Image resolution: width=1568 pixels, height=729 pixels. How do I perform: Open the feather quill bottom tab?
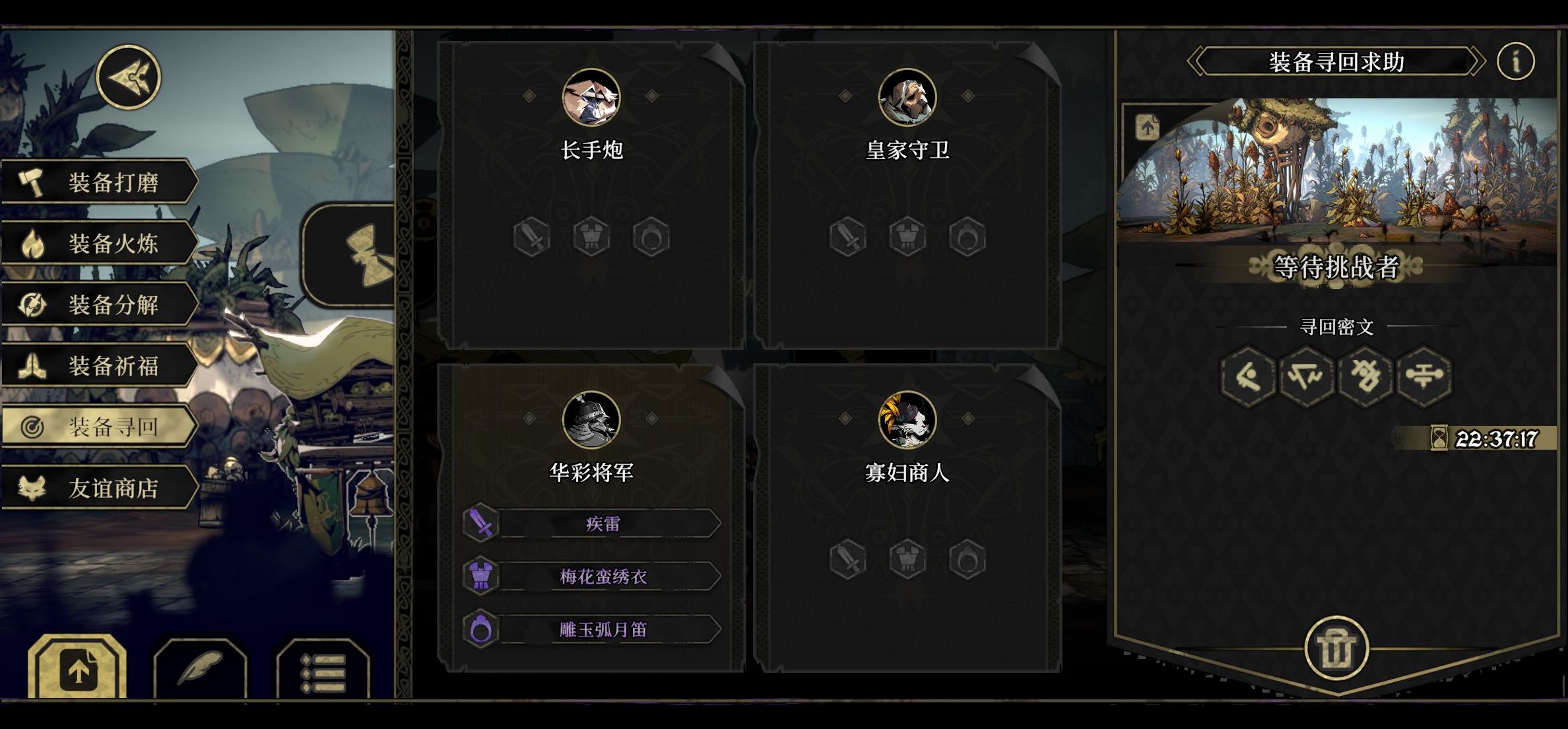pyautogui.click(x=201, y=669)
